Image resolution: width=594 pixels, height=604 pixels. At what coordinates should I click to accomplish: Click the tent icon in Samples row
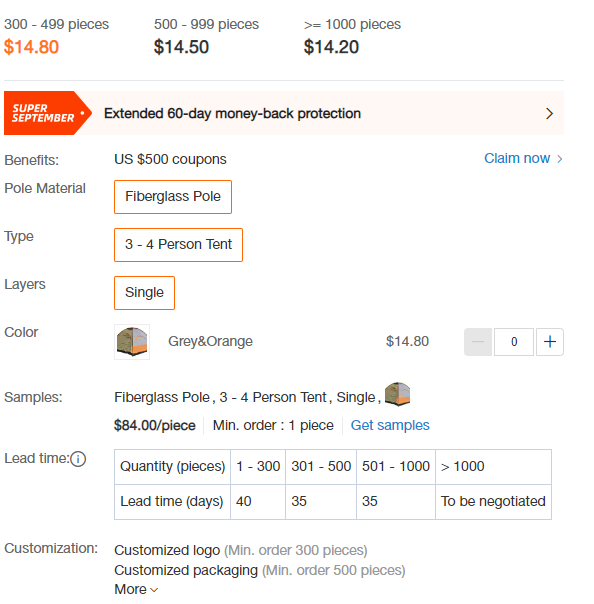[397, 394]
